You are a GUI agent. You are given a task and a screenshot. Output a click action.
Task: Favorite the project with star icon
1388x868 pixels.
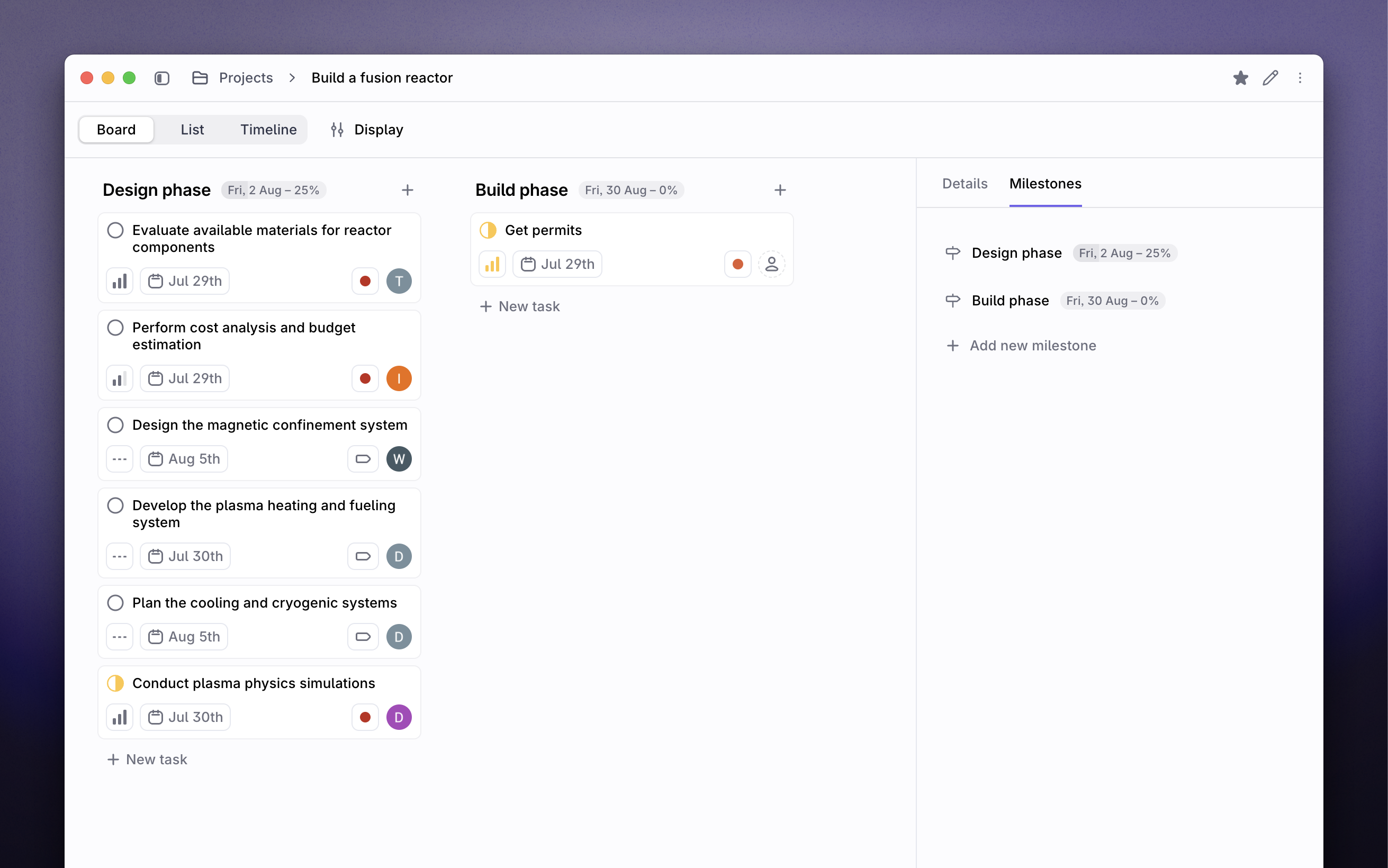pos(1240,78)
